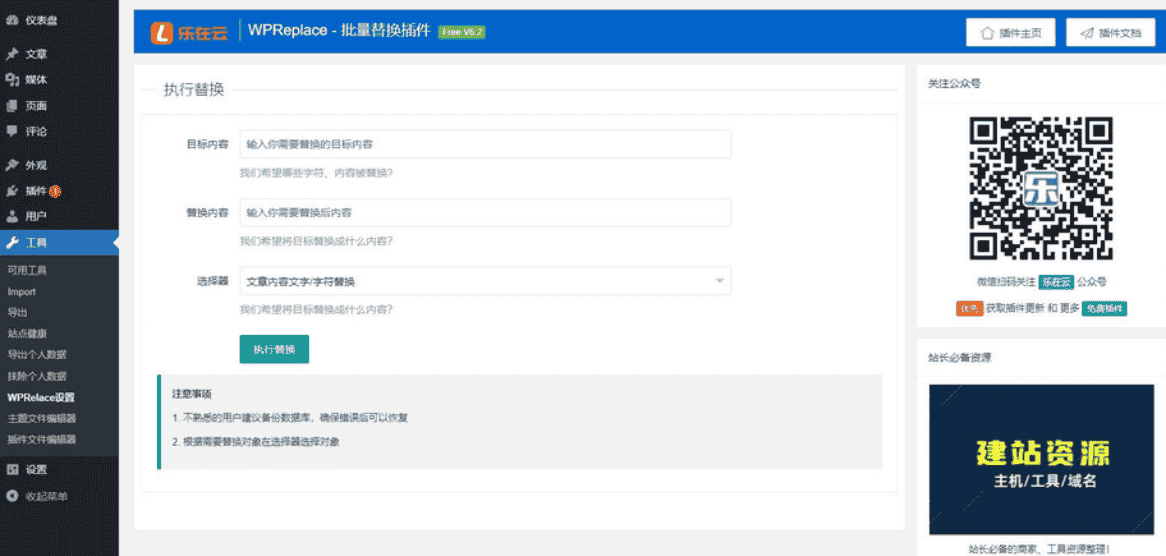The width and height of the screenshot is (1166, 556).
Task: Select 站点健康 submenu item
Action: coord(27,333)
